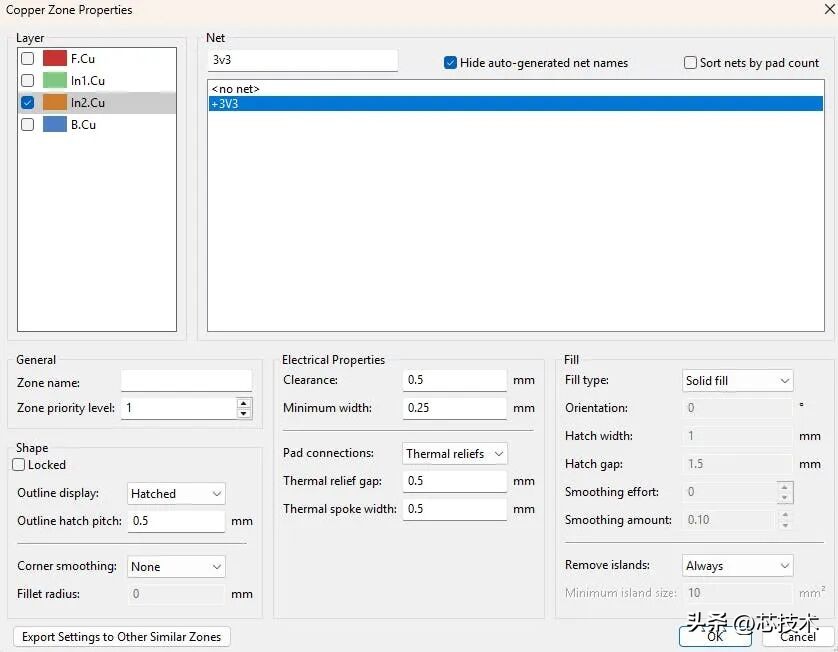This screenshot has height=652, width=838.
Task: Click the Cancel button
Action: pyautogui.click(x=797, y=637)
